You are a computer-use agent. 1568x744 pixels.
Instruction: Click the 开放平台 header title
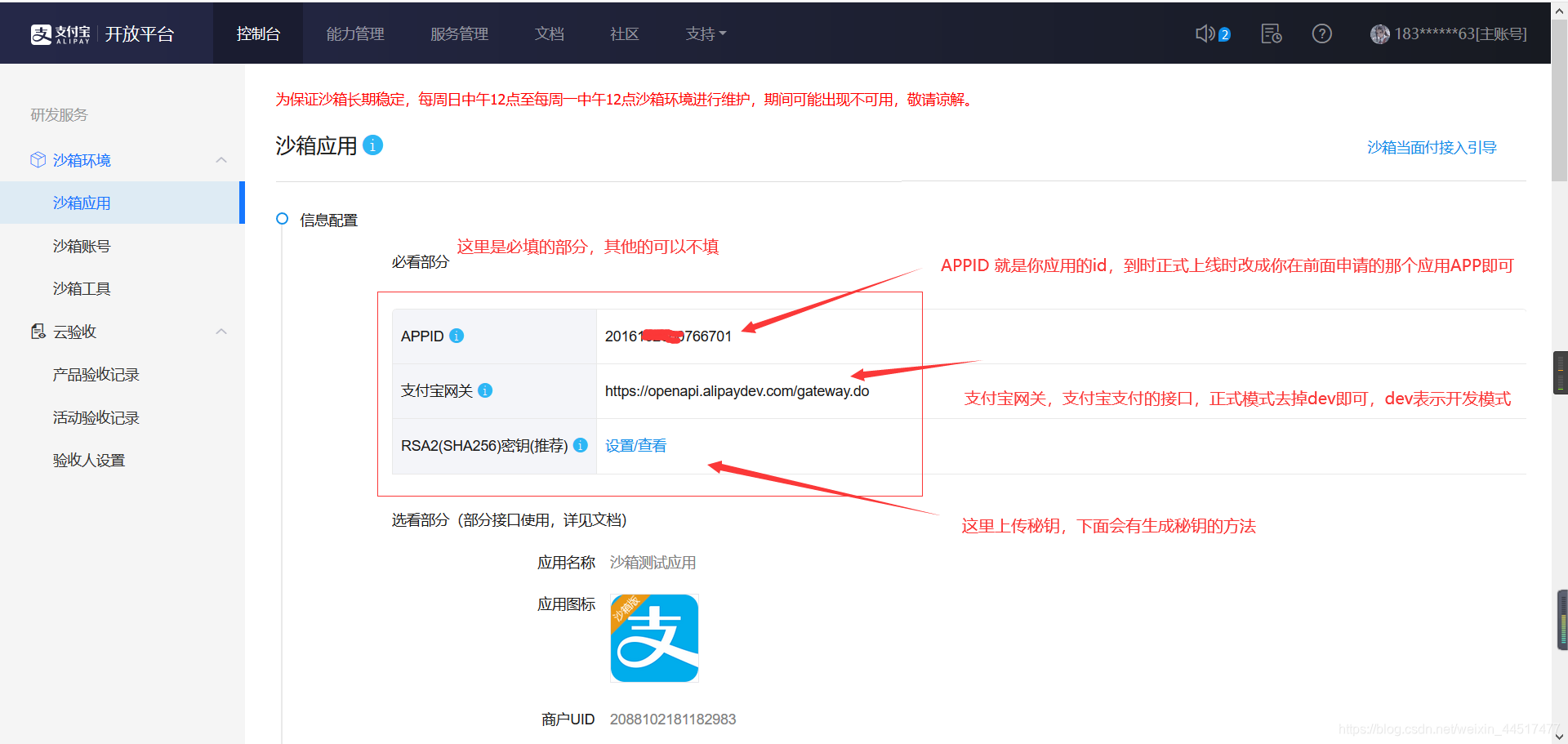tap(140, 33)
